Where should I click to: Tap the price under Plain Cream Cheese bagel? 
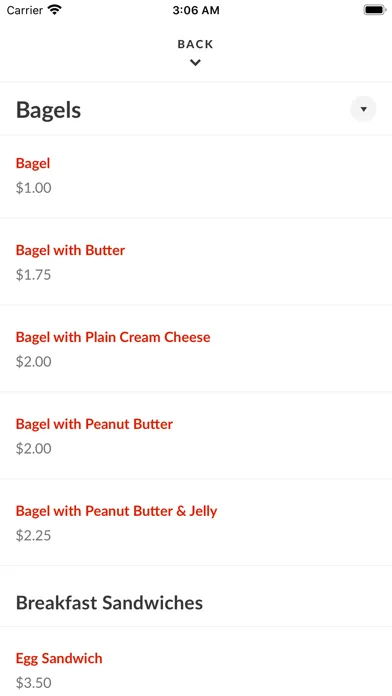pyautogui.click(x=34, y=362)
